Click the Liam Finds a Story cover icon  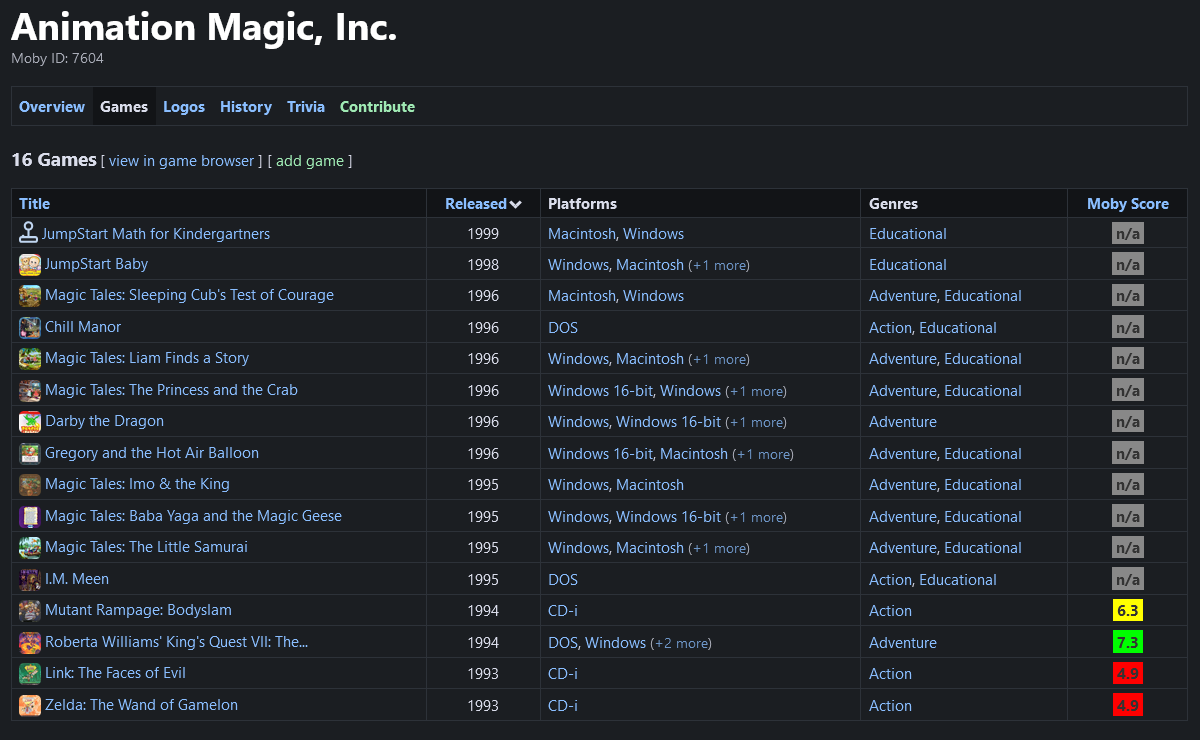tap(30, 358)
